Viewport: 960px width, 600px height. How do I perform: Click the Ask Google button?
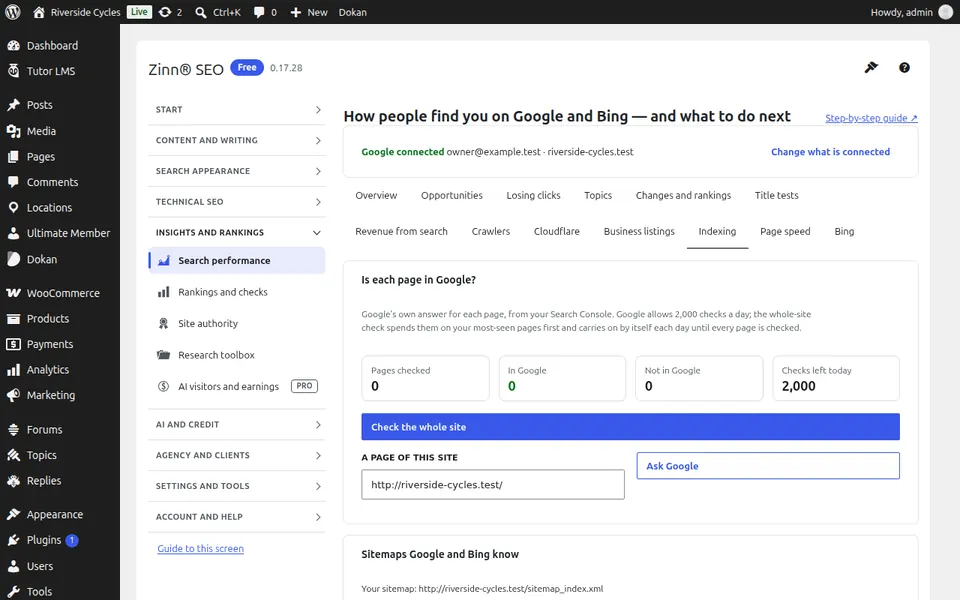coord(768,466)
